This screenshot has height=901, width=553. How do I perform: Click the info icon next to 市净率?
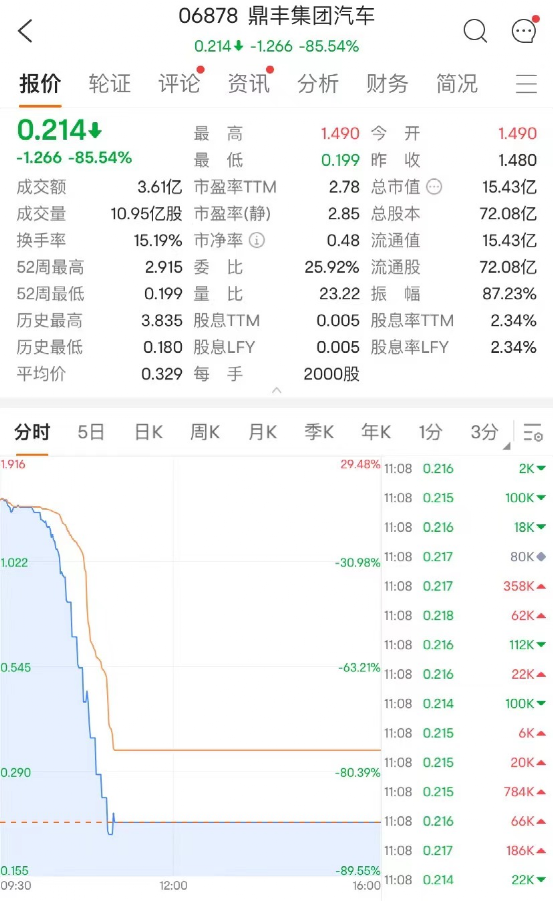coord(257,240)
